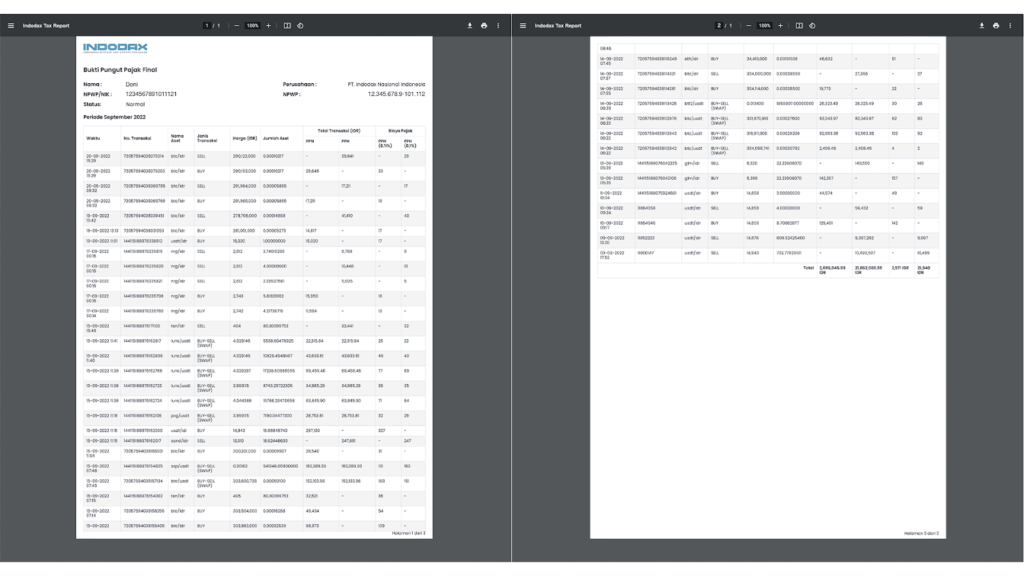Select the 'Bukti Pungut Pajak Final' heading
This screenshot has height=576, width=1024.
pos(120,70)
